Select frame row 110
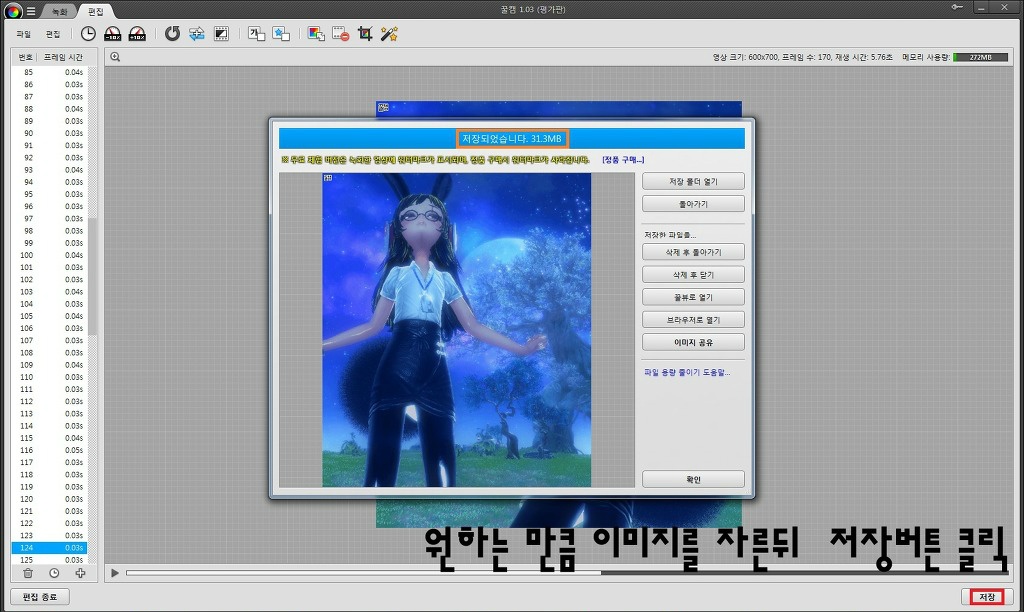1024x612 pixels. pyautogui.click(x=49, y=377)
